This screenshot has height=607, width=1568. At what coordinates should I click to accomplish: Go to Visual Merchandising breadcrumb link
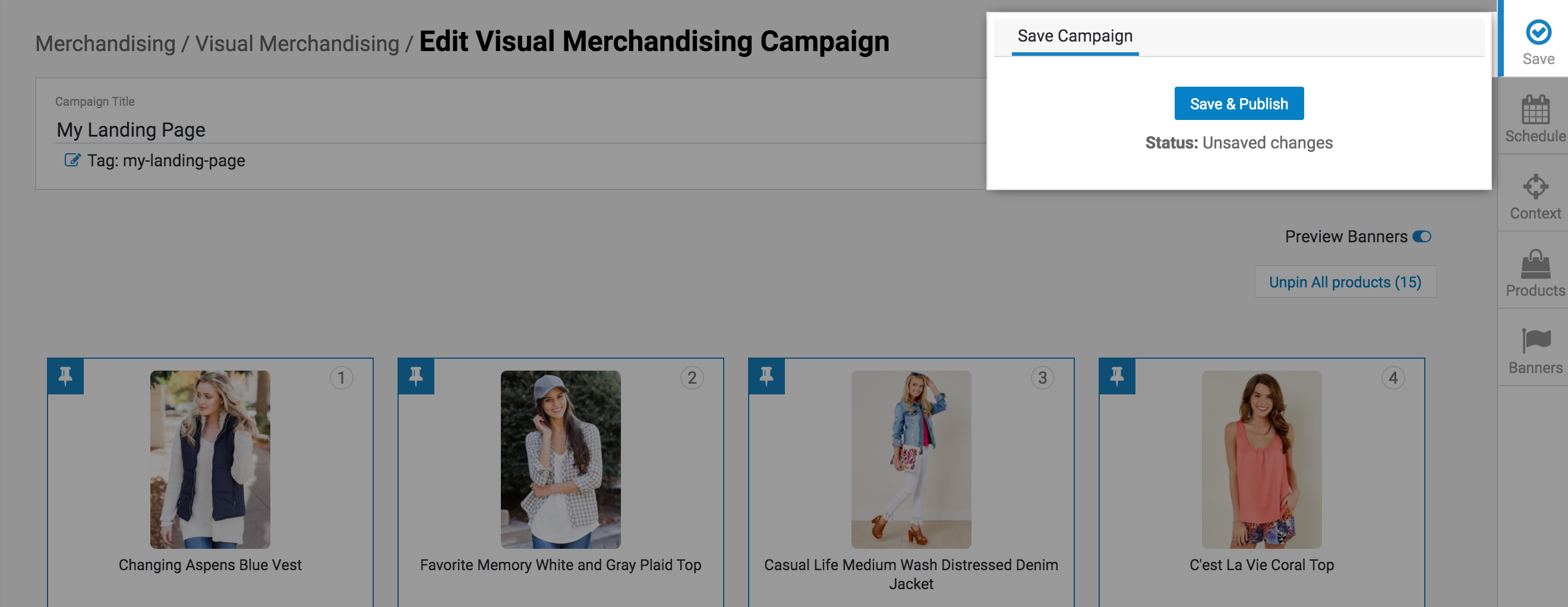pos(297,44)
